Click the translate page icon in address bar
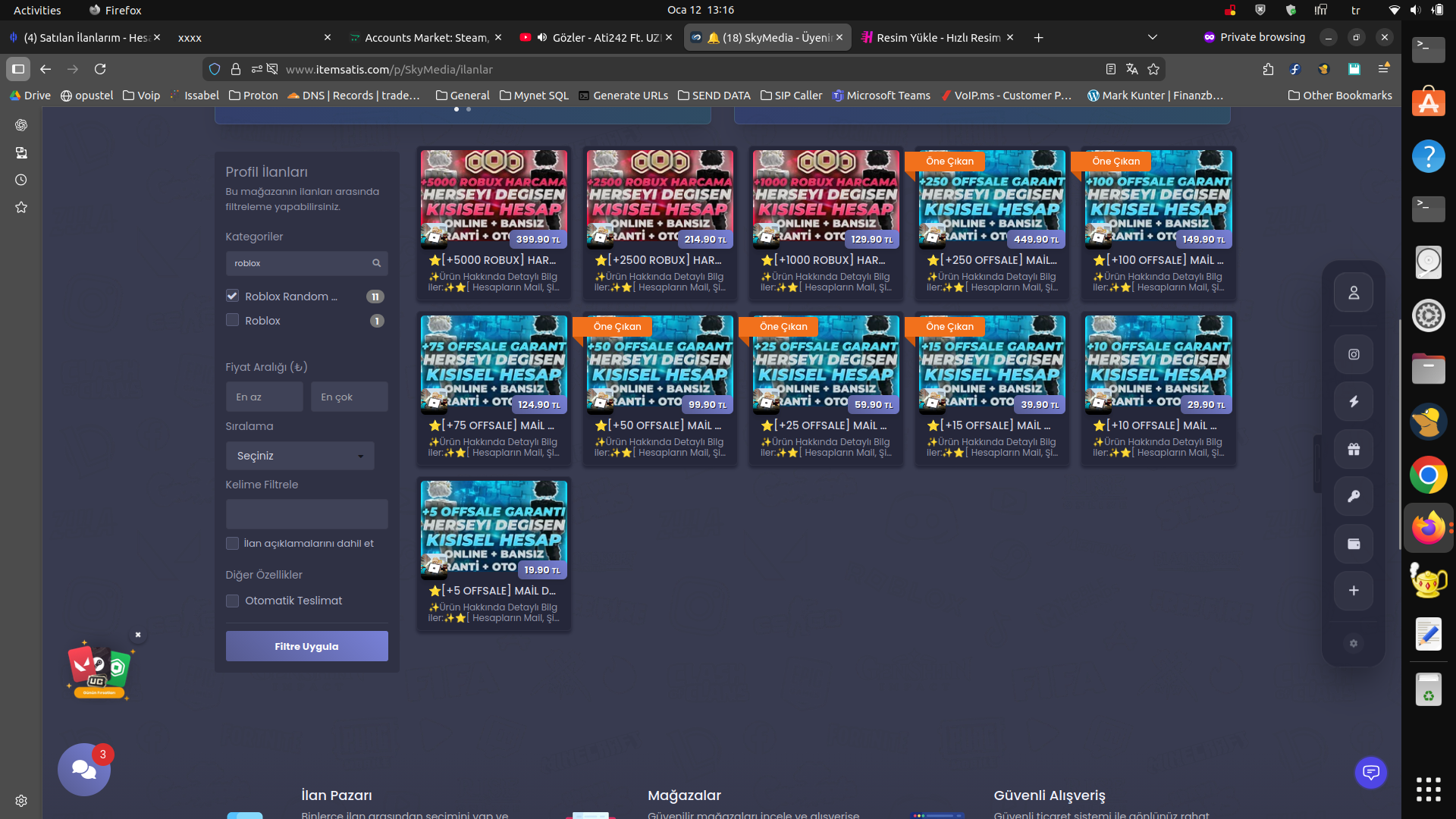The image size is (1456, 819). tap(1132, 69)
